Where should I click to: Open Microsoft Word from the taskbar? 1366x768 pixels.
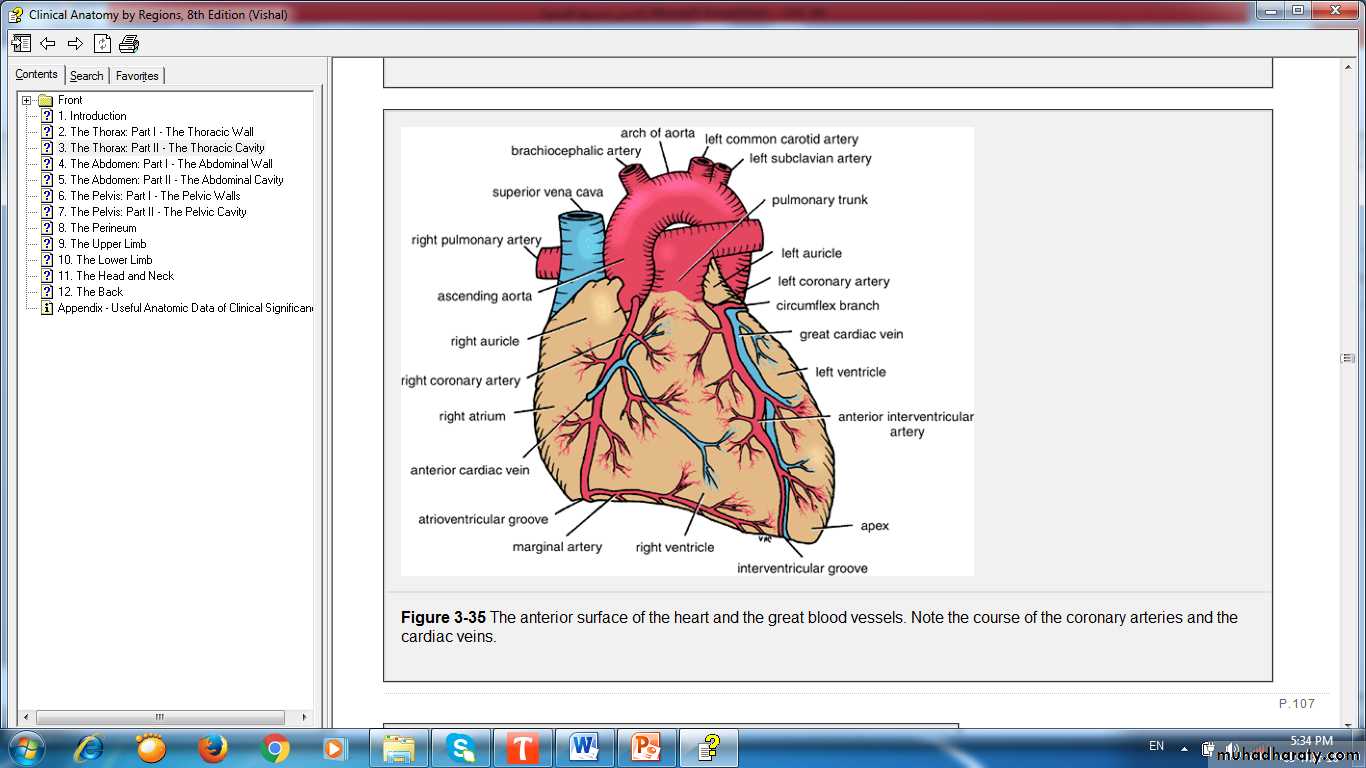583,747
